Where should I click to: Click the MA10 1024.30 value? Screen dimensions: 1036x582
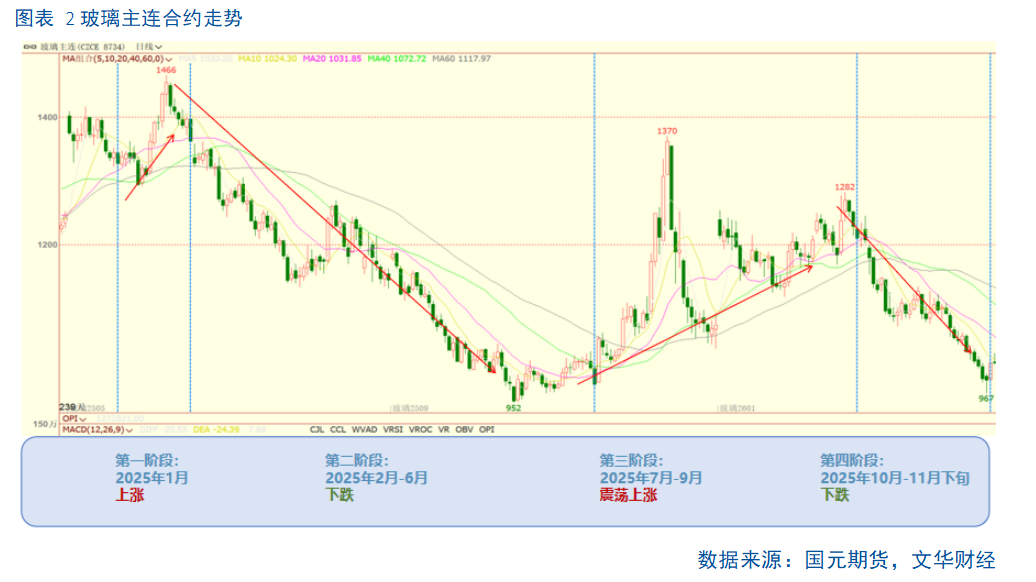268,59
